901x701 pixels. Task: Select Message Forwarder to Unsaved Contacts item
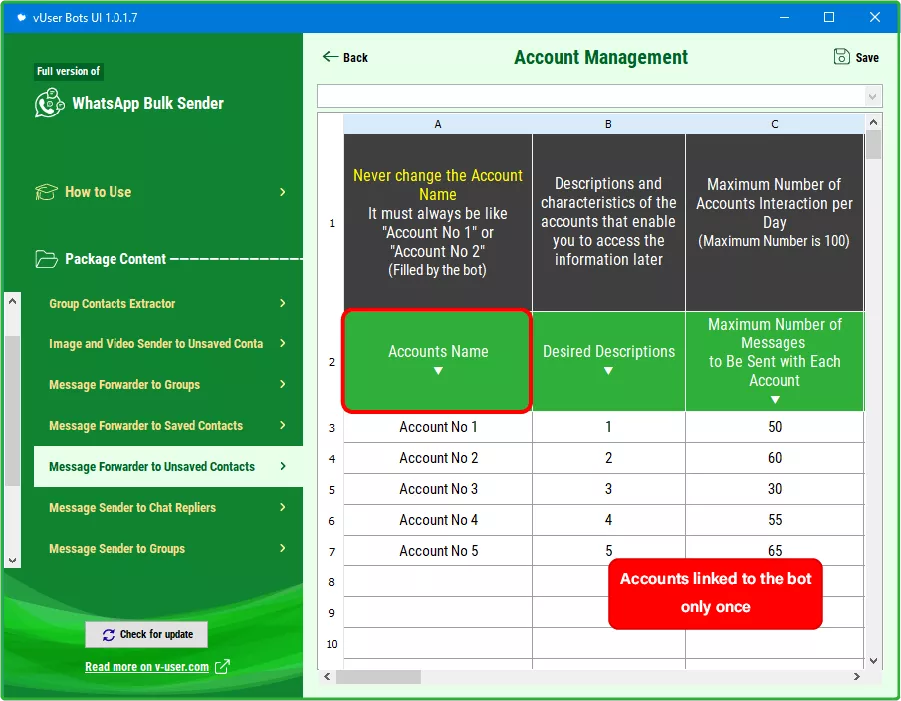168,467
